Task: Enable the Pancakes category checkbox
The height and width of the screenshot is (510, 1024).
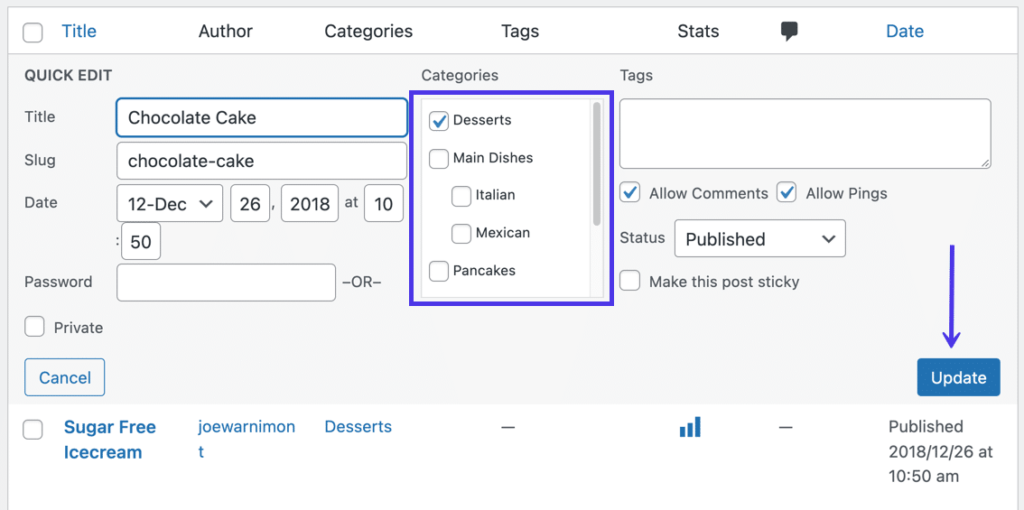Action: [439, 271]
